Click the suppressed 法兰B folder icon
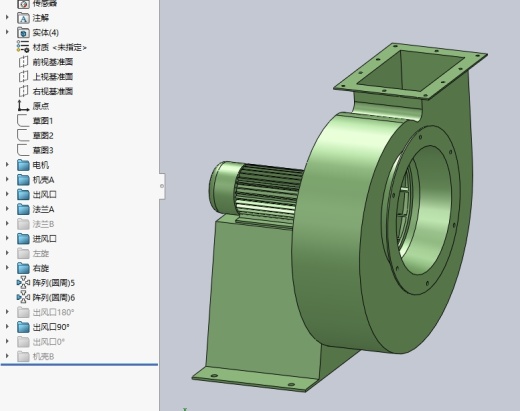This screenshot has width=520, height=411. (23, 224)
